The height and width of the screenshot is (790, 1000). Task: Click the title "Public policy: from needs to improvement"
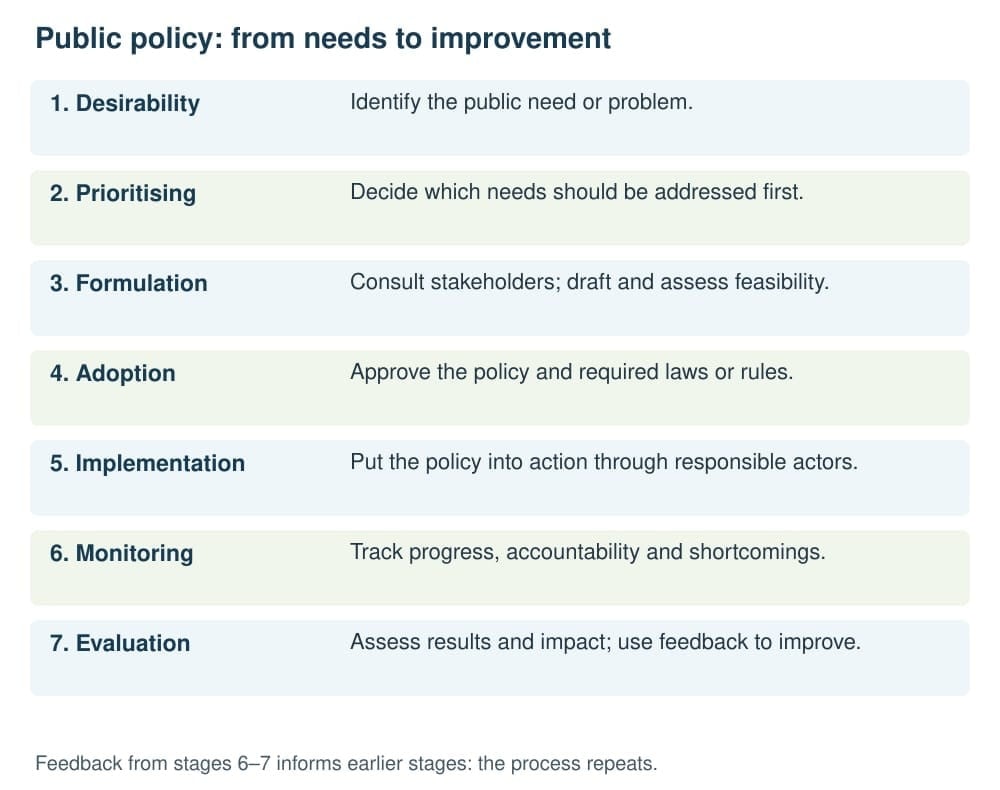323,39
